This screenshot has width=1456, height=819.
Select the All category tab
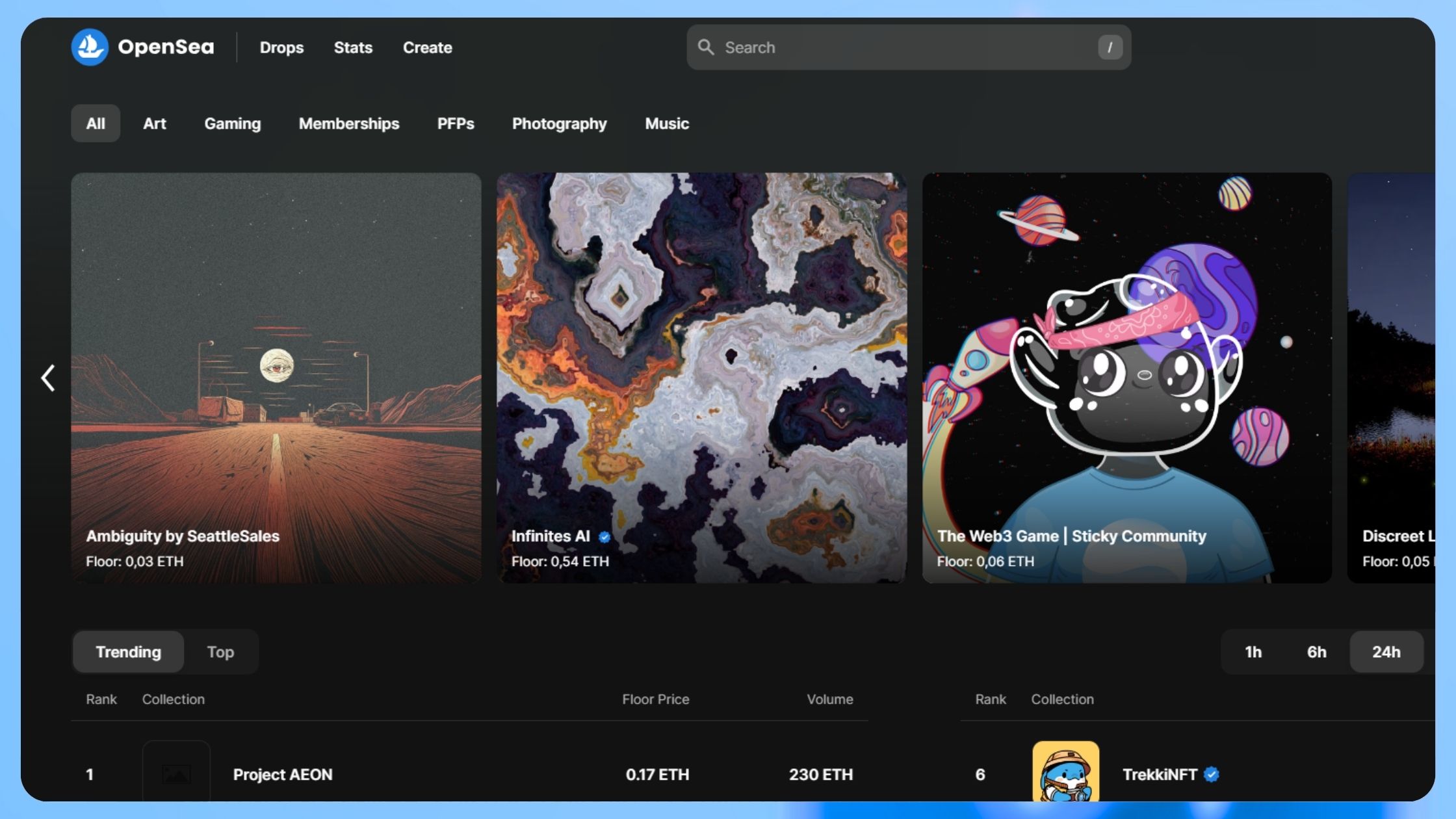tap(96, 123)
